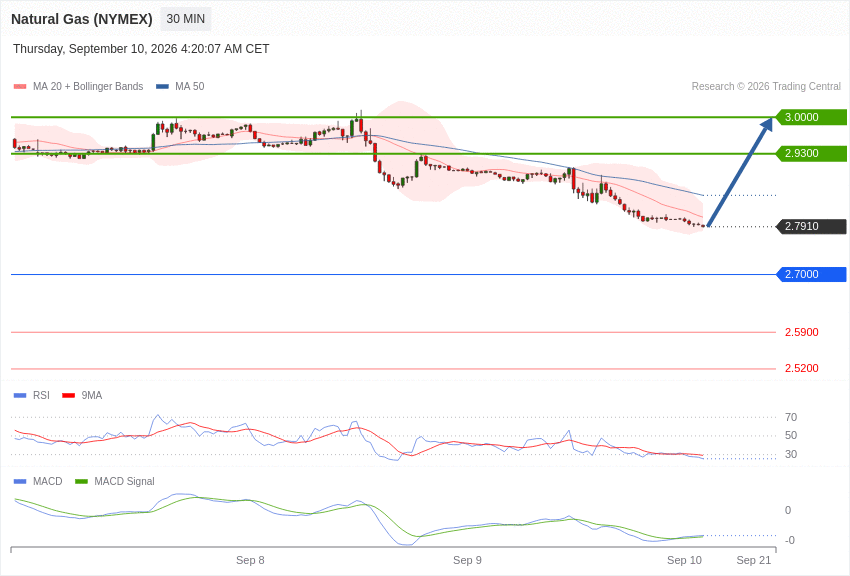Click the Natural Gas (NYMEX) title
The image size is (850, 576).
pyautogui.click(x=82, y=19)
